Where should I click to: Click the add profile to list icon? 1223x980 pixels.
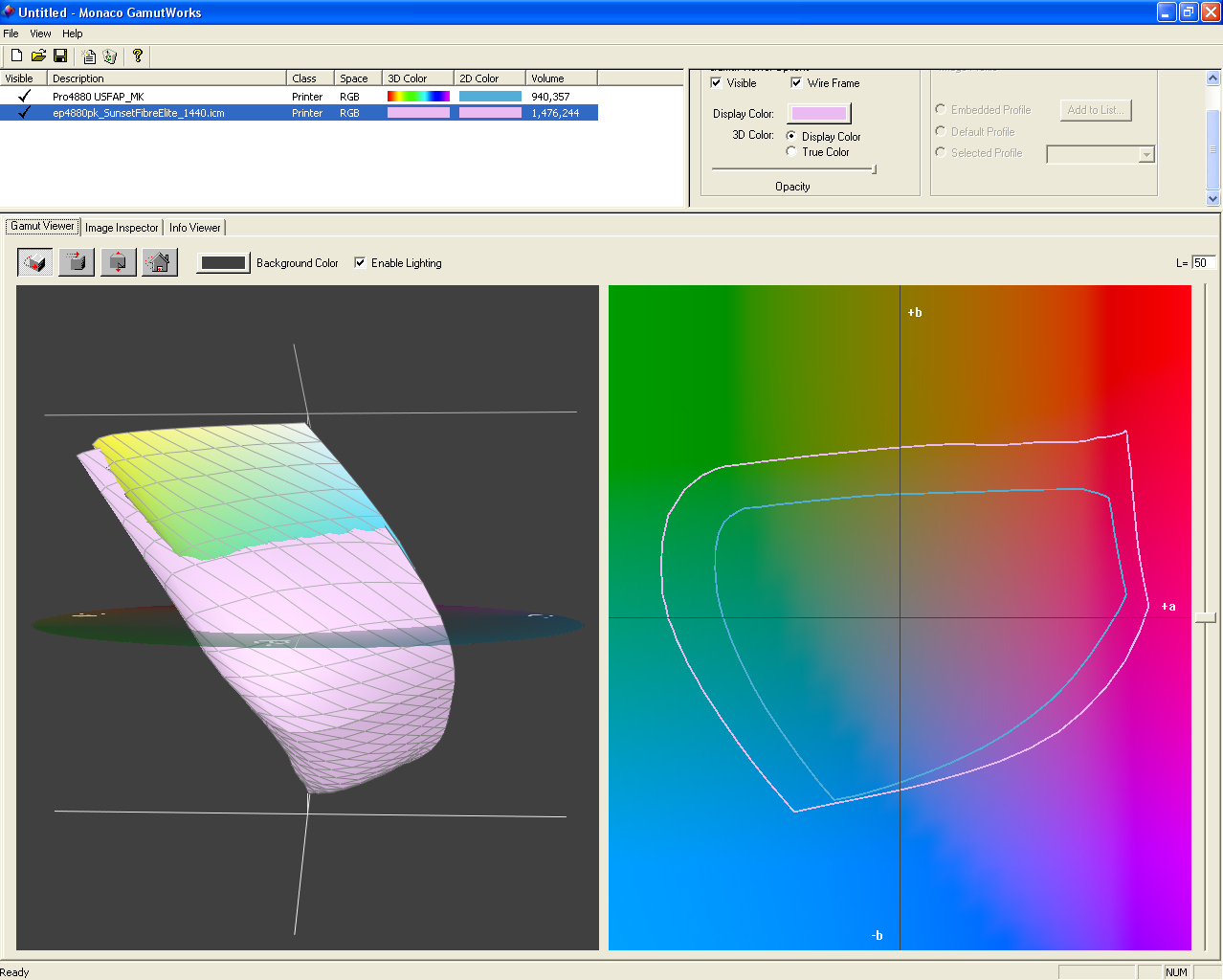point(89,56)
